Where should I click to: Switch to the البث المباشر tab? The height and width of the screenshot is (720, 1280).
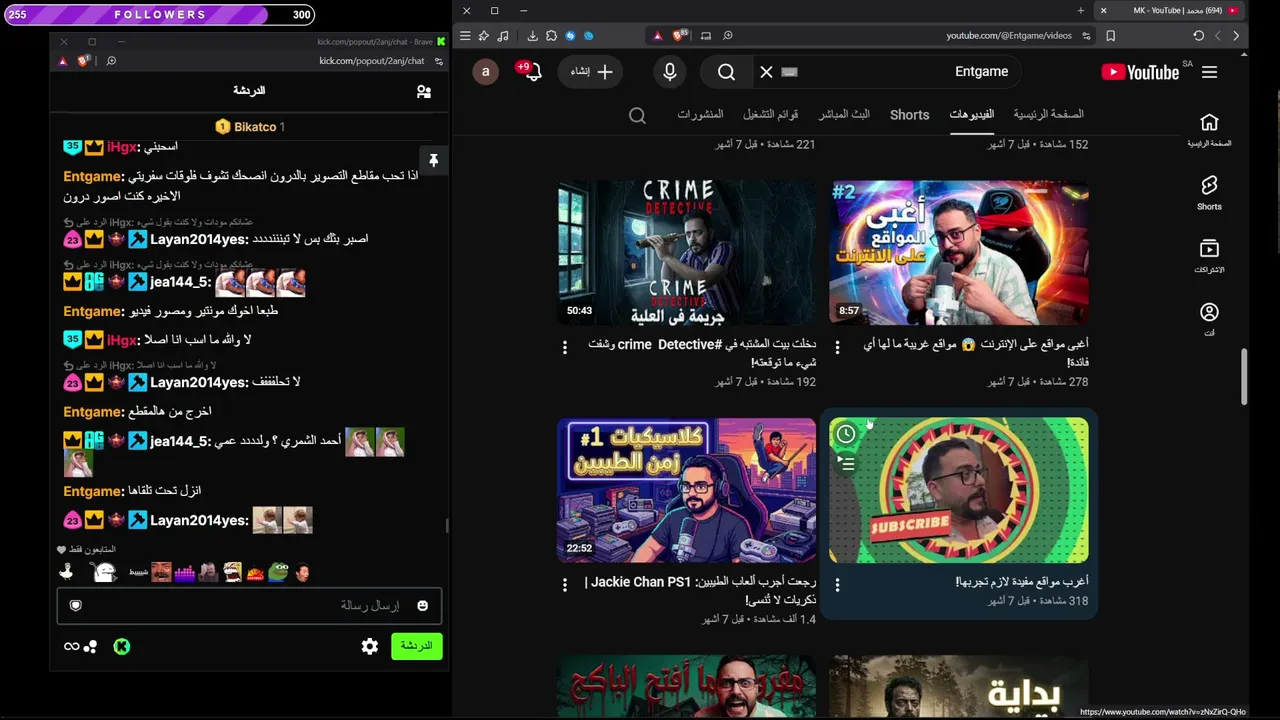[x=844, y=114]
